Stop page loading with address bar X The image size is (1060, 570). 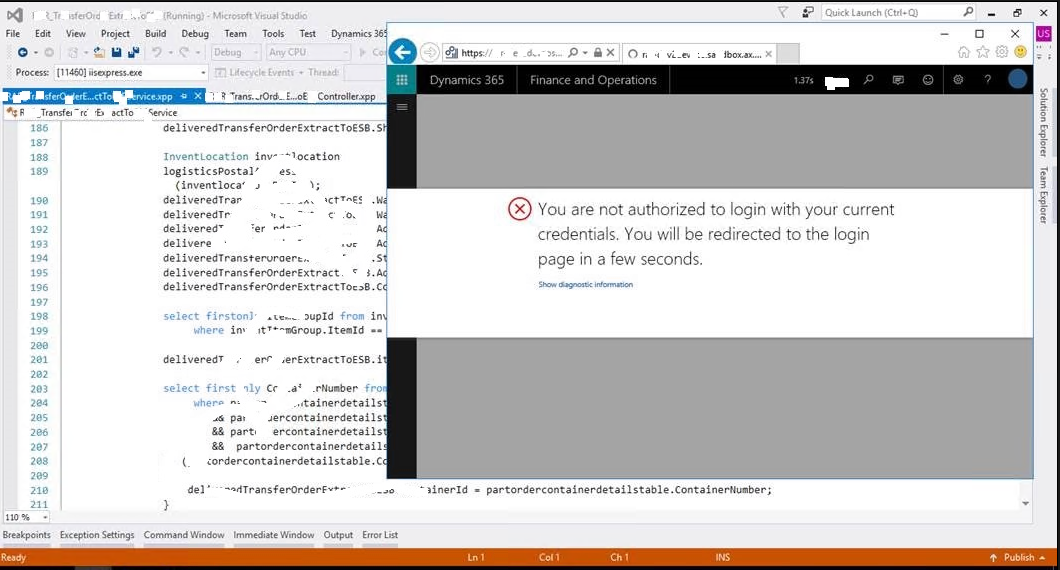click(610, 53)
